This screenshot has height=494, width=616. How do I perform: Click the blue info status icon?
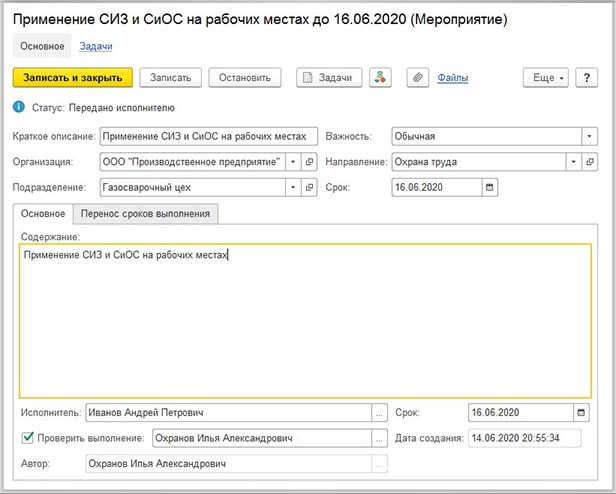point(18,107)
